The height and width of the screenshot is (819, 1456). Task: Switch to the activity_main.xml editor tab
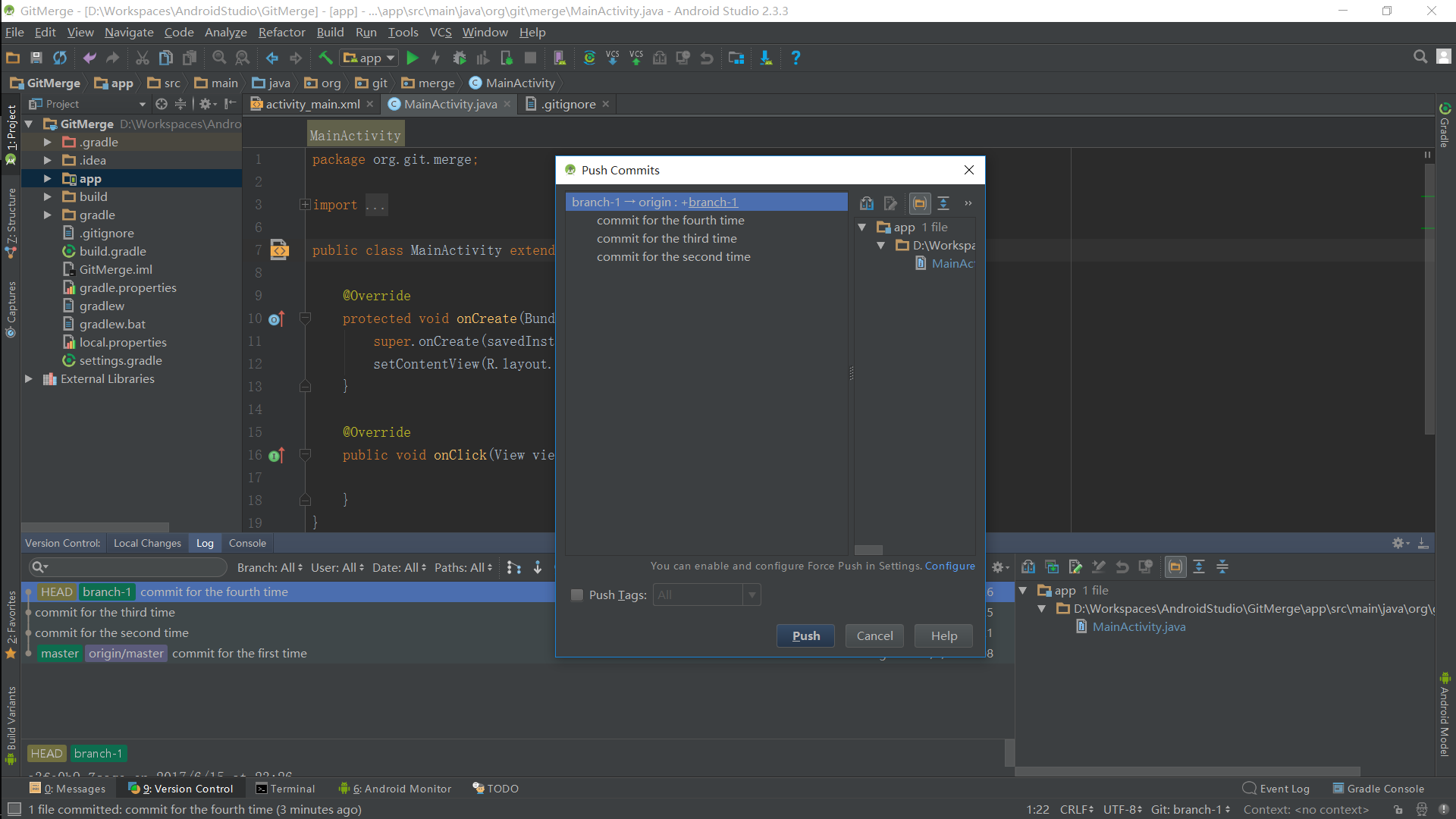[312, 104]
